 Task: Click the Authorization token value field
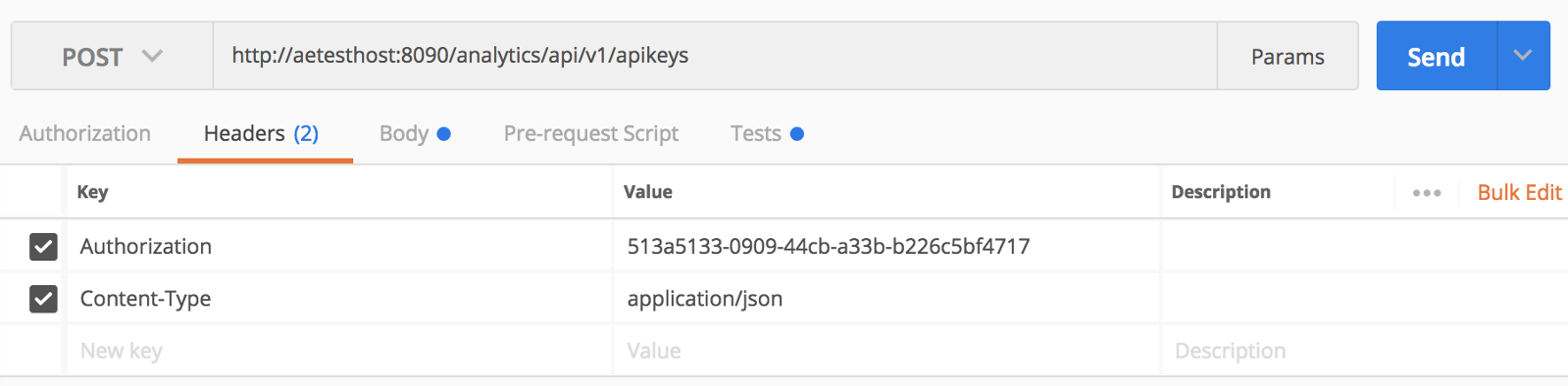point(886,246)
